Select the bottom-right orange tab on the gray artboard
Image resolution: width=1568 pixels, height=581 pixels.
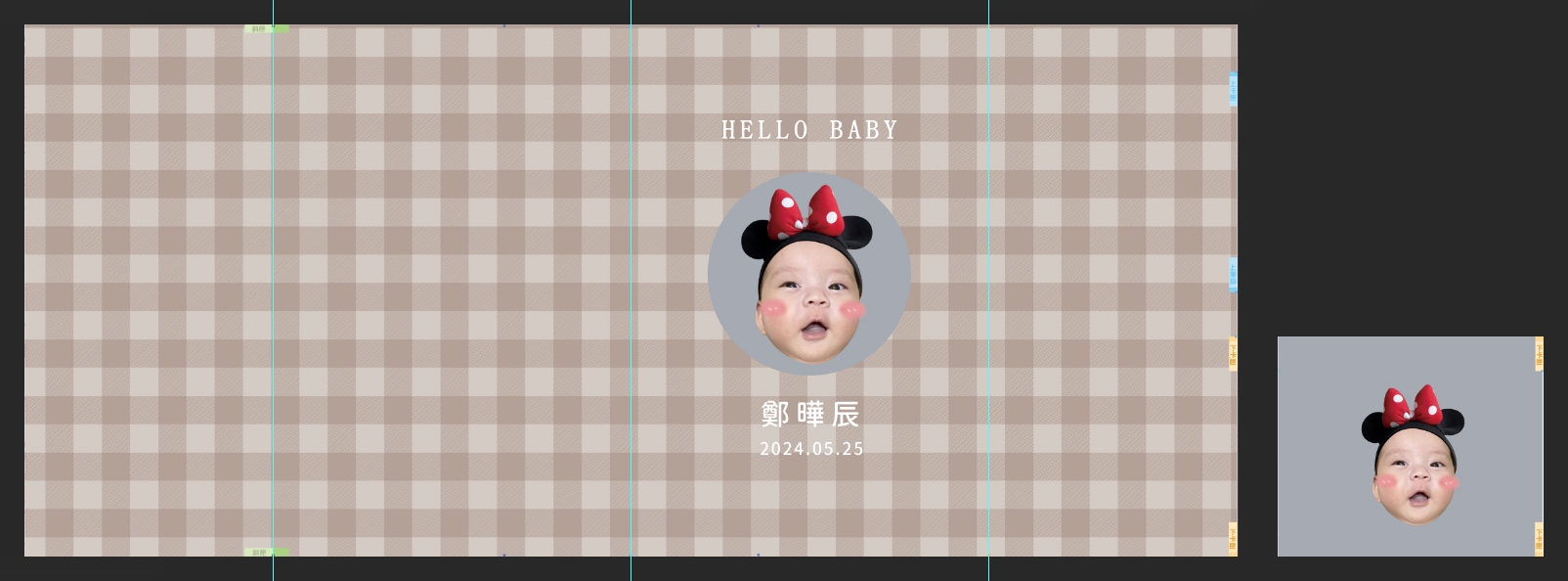point(1539,539)
